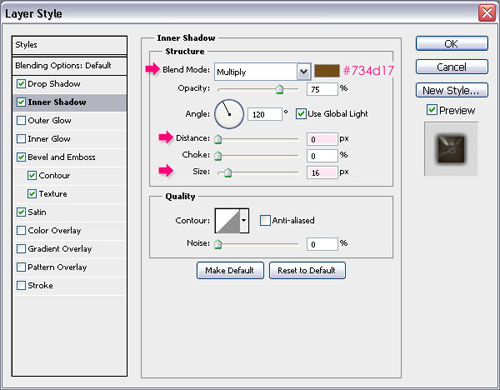500x390 pixels.
Task: Click the Cancel button
Action: click(452, 67)
